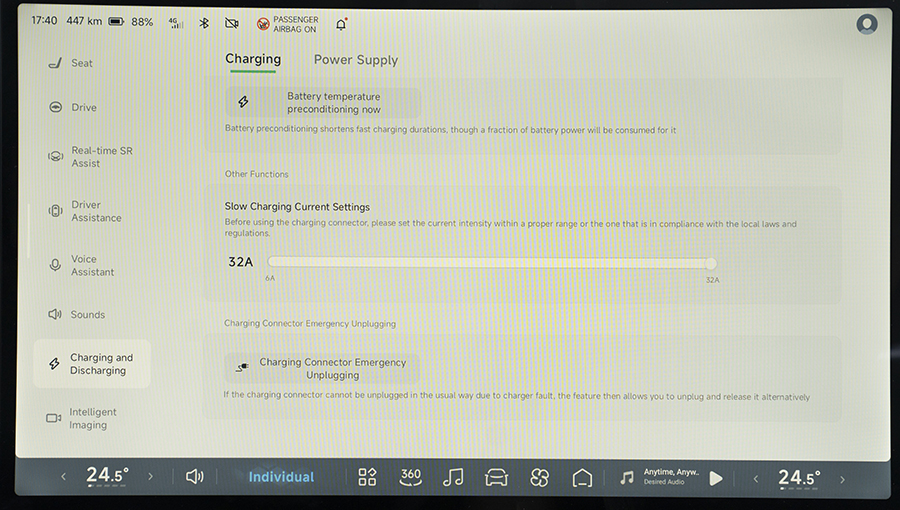900x510 pixels.
Task: Open the climate fan control icon
Action: [x=539, y=477]
